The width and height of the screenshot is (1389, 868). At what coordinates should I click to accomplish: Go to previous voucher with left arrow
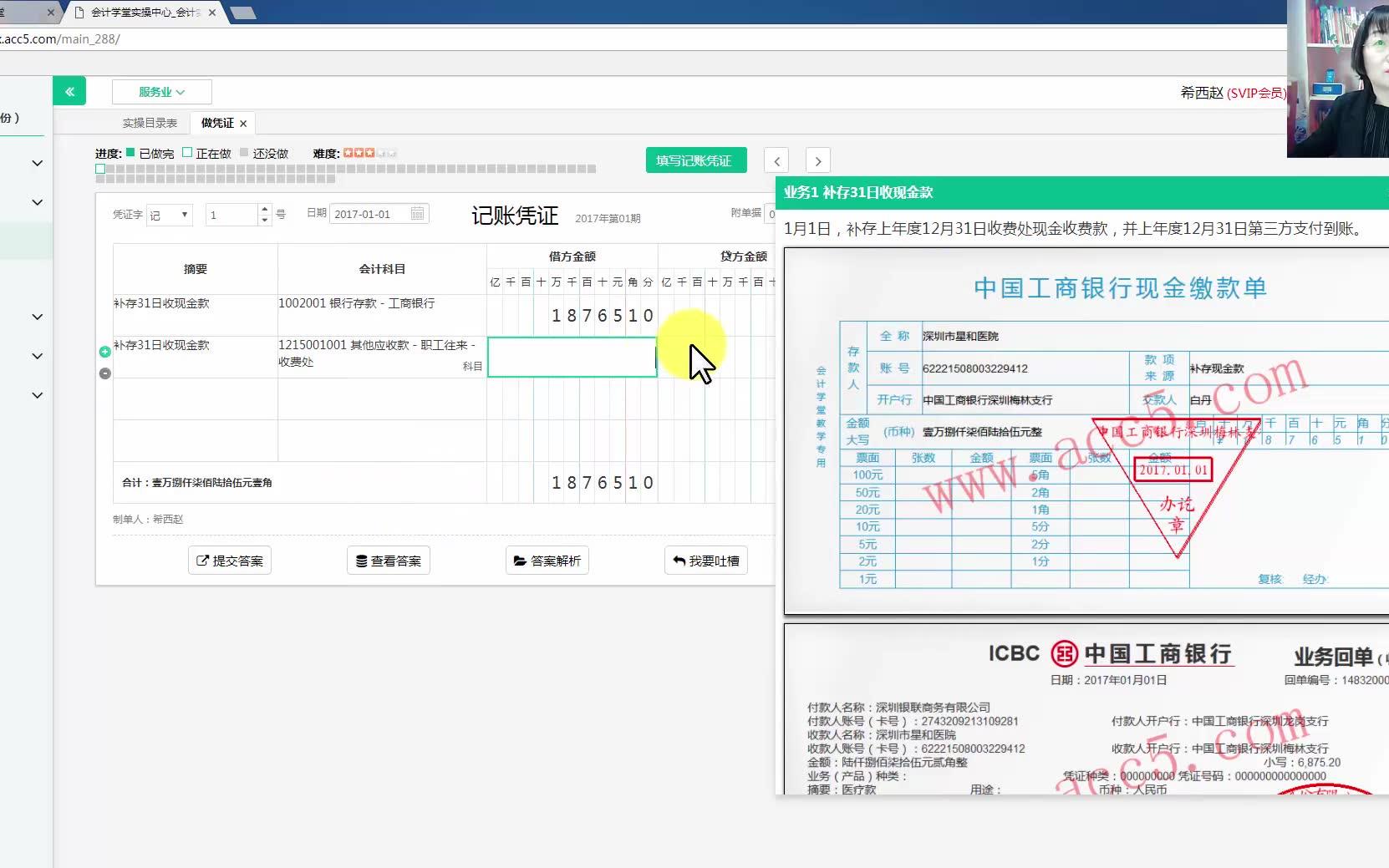click(x=776, y=160)
